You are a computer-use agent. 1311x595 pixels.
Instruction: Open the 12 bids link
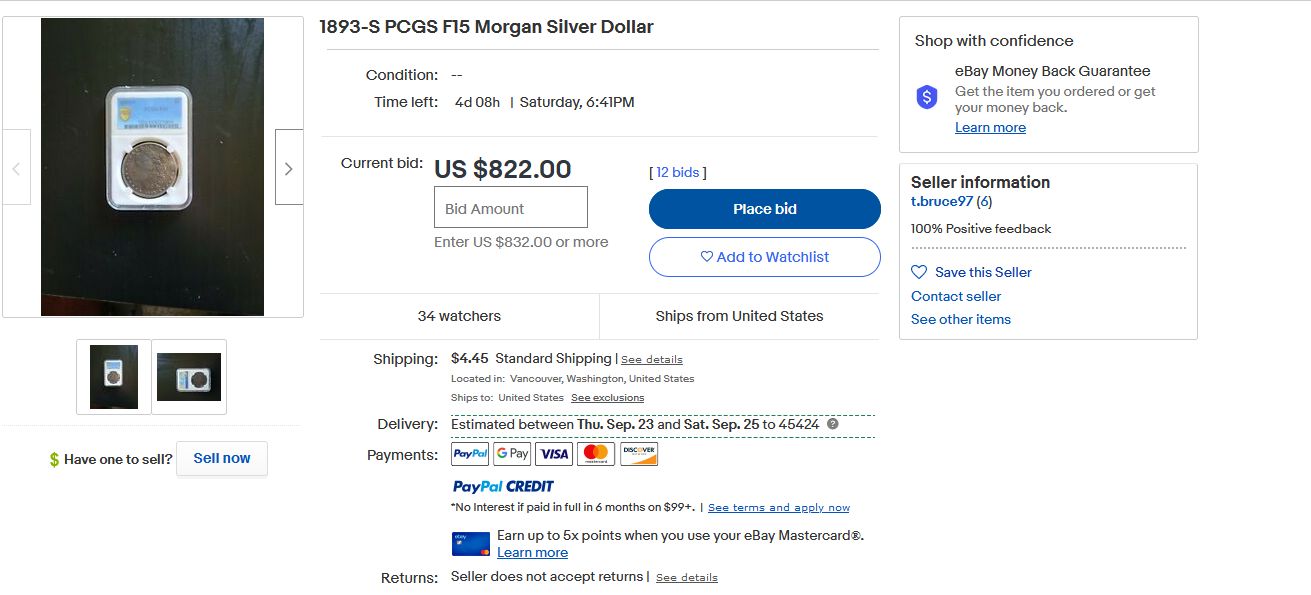(678, 172)
